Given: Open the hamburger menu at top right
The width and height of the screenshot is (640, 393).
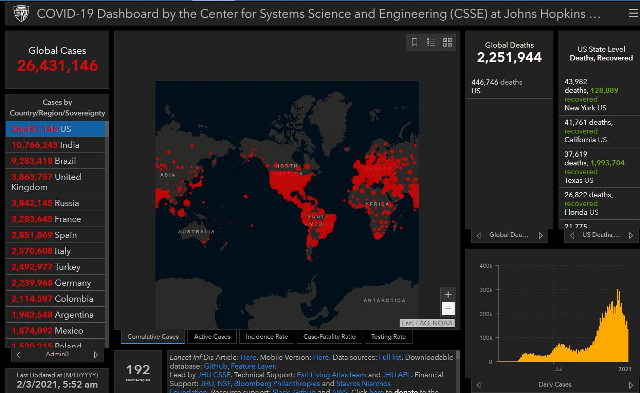Looking at the screenshot, I should coord(633,14).
